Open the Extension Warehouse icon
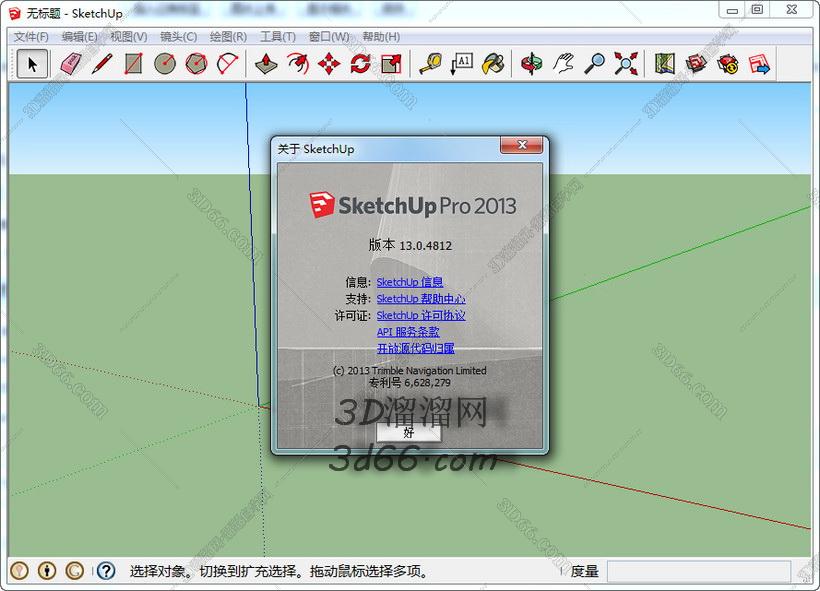This screenshot has height=591, width=820. pos(727,64)
